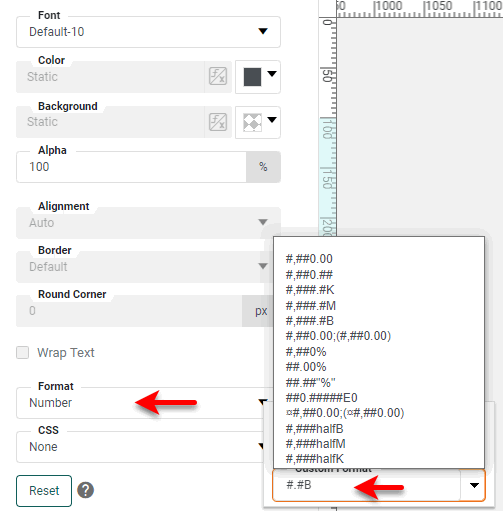Click the Alpha value field
This screenshot has height=511, width=503.
131,167
